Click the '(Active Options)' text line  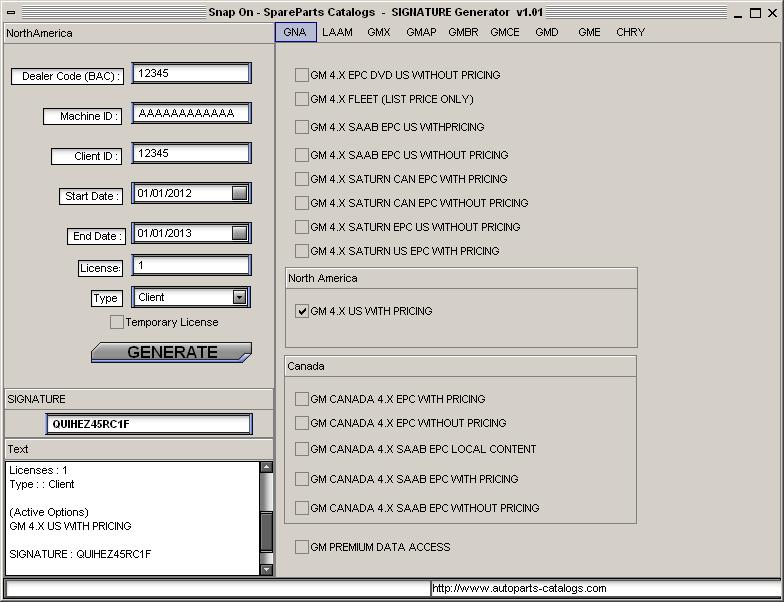[x=49, y=512]
